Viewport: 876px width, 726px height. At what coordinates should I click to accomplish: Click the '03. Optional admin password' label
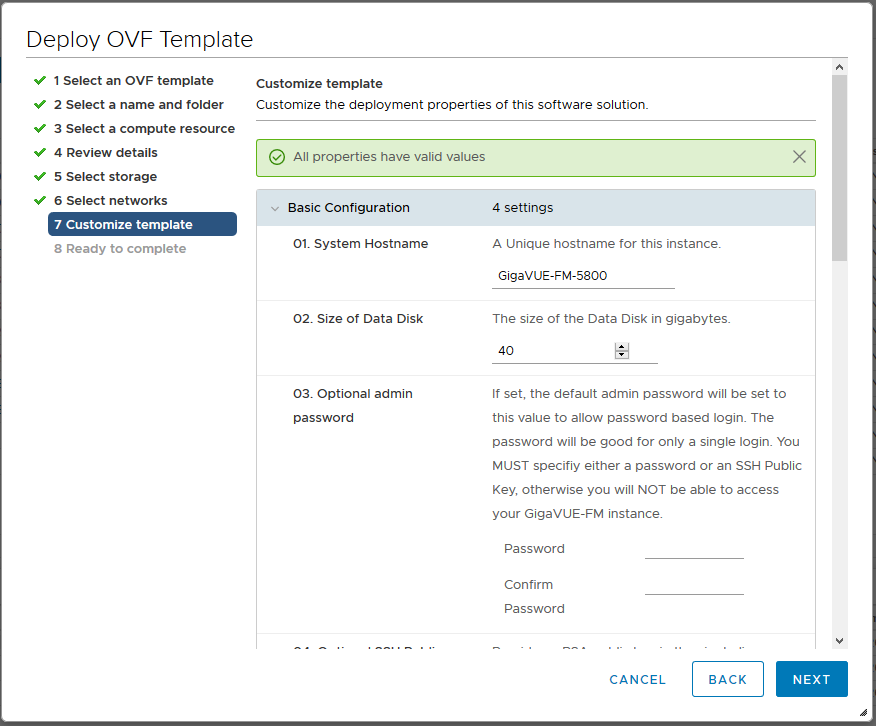pyautogui.click(x=353, y=406)
